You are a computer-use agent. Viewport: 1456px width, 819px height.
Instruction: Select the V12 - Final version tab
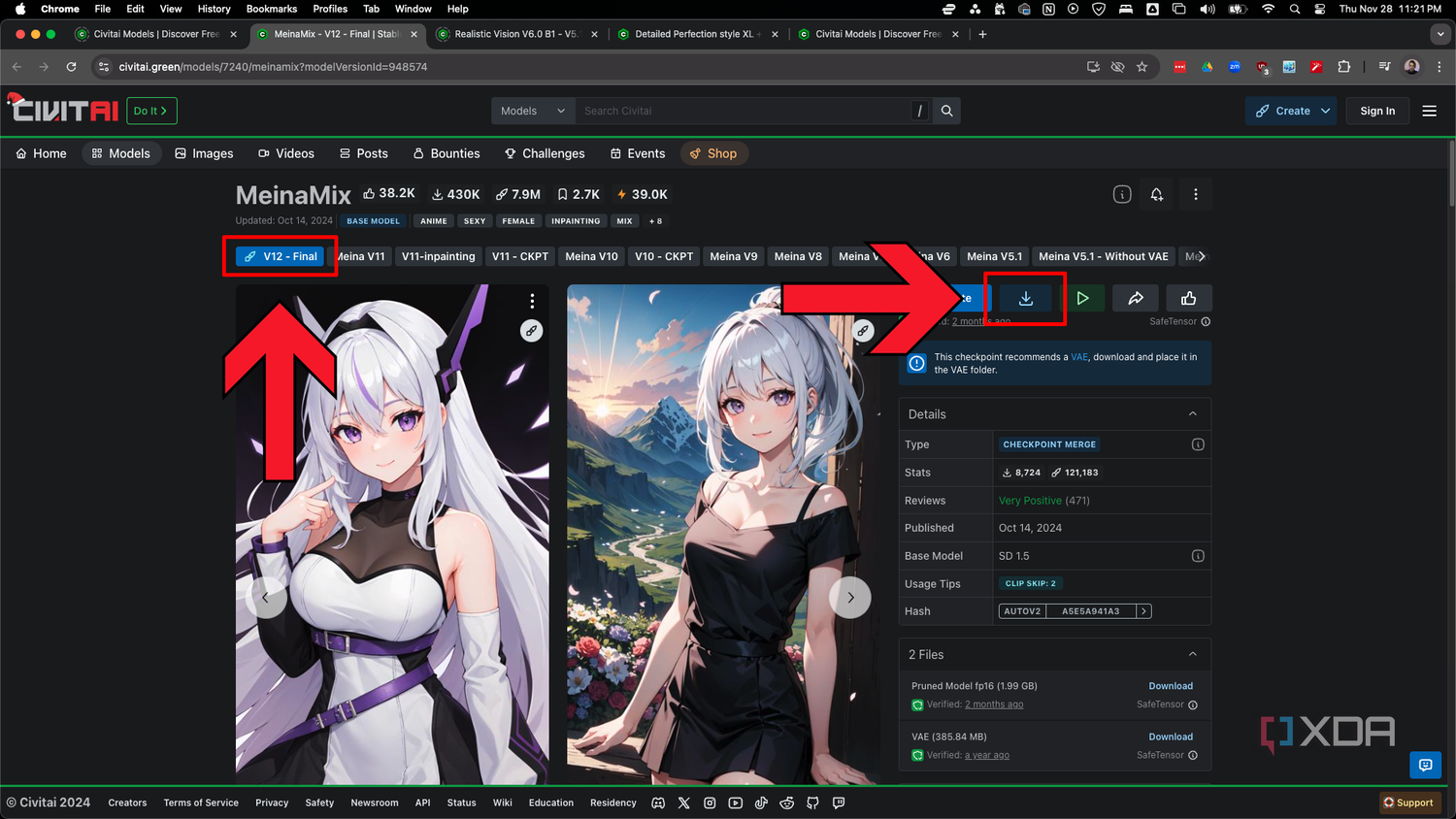281,256
